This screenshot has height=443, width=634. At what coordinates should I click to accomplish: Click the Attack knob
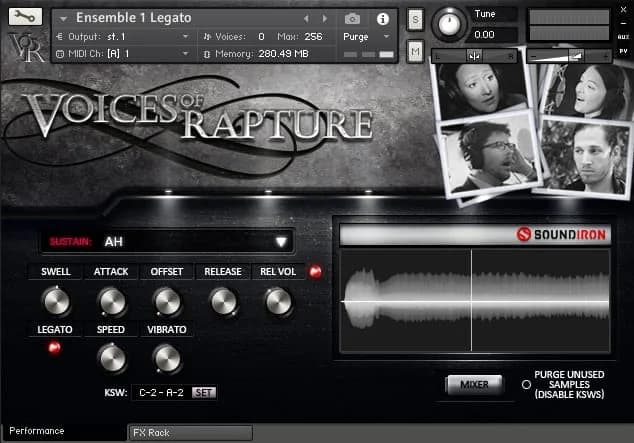tap(112, 302)
